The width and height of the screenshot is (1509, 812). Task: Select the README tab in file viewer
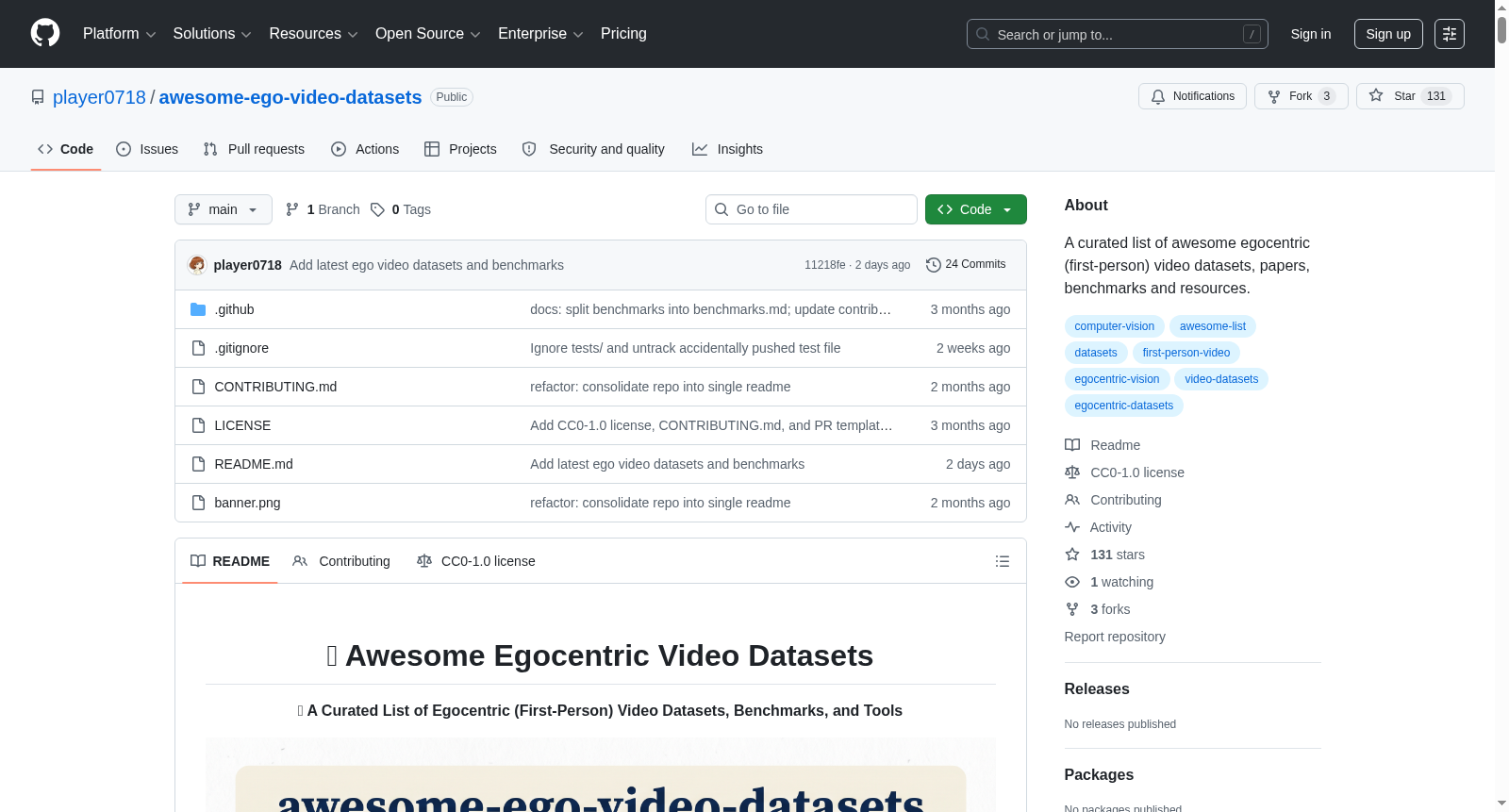[x=230, y=561]
